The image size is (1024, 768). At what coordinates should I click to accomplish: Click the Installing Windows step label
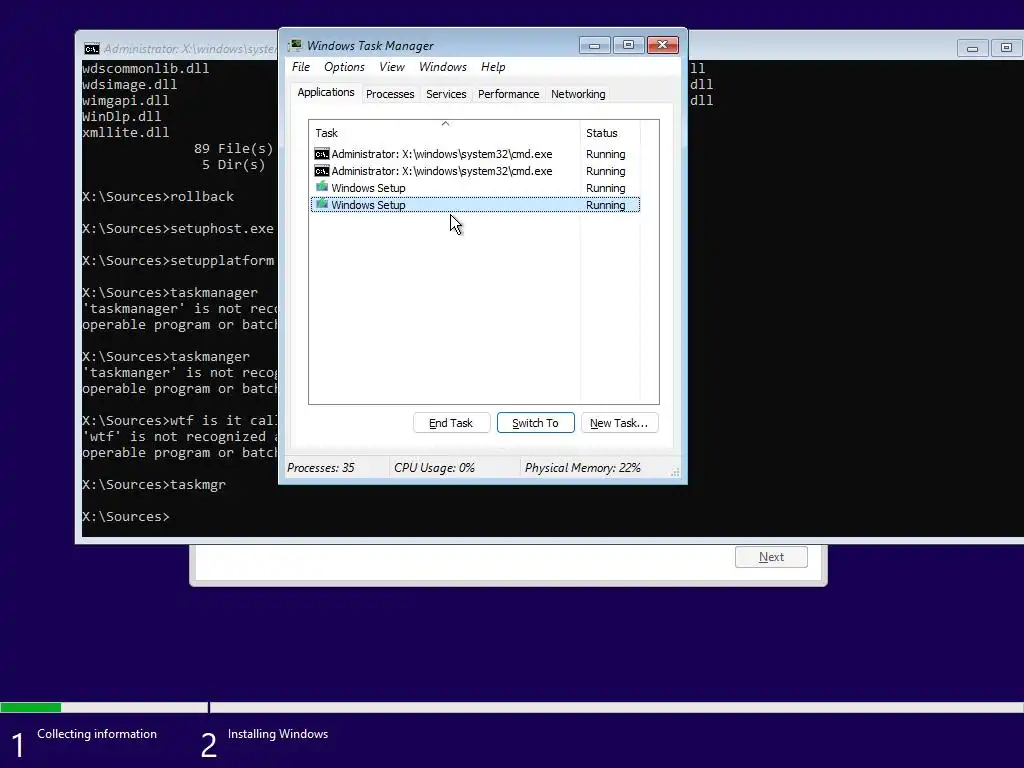[x=278, y=734]
